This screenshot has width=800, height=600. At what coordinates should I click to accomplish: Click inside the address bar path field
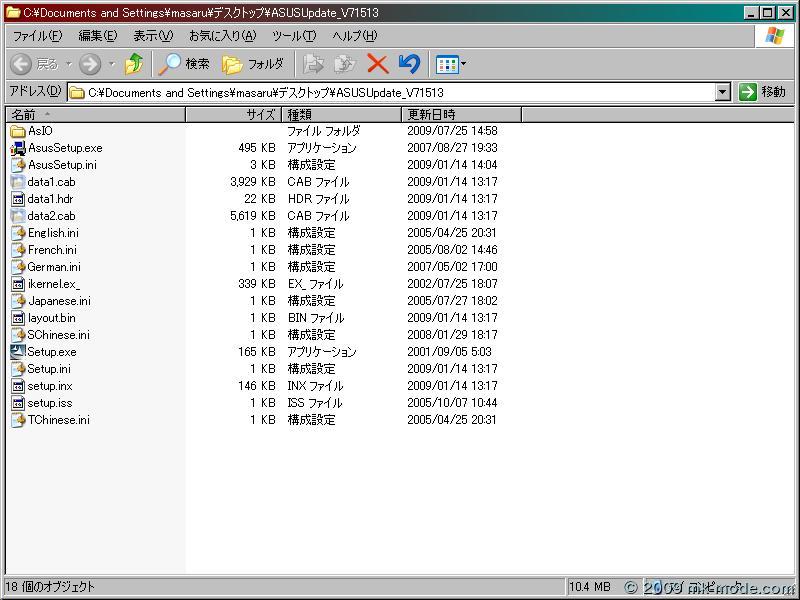[400, 91]
